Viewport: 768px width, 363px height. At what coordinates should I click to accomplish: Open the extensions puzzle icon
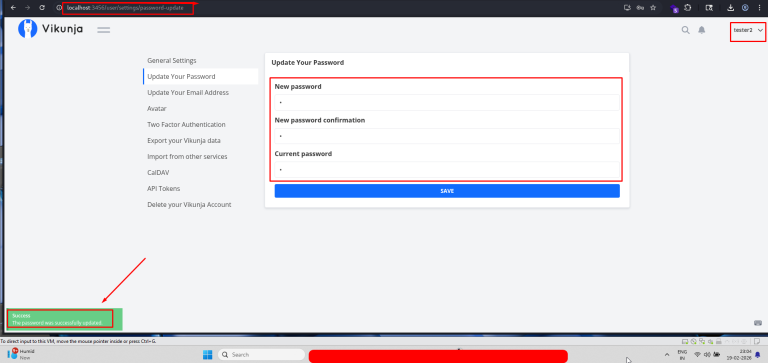click(x=688, y=7)
